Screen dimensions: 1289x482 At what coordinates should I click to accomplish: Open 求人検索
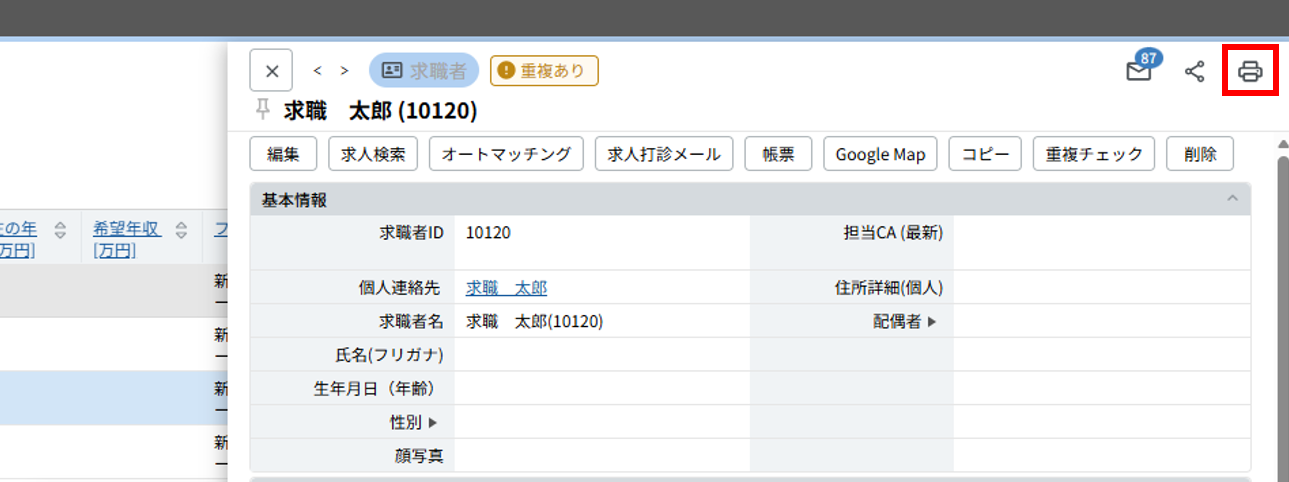pyautogui.click(x=373, y=154)
